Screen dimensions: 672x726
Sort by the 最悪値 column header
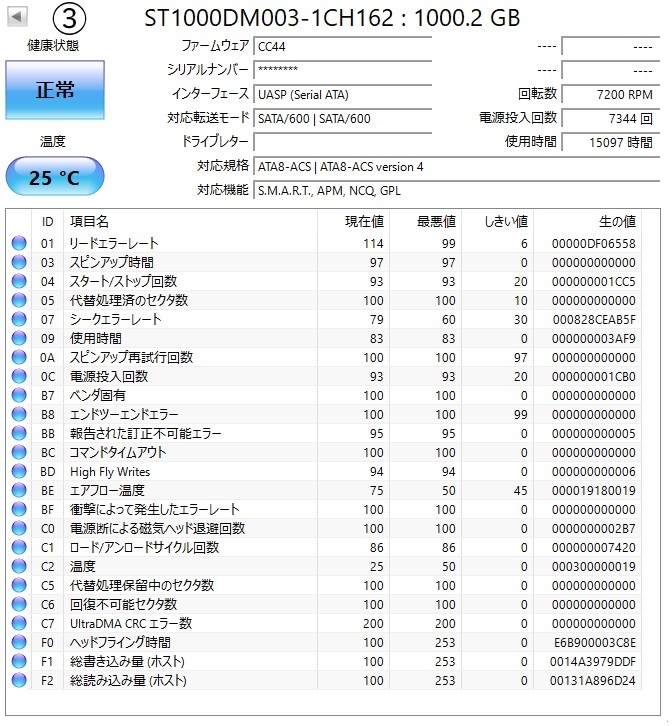point(426,222)
